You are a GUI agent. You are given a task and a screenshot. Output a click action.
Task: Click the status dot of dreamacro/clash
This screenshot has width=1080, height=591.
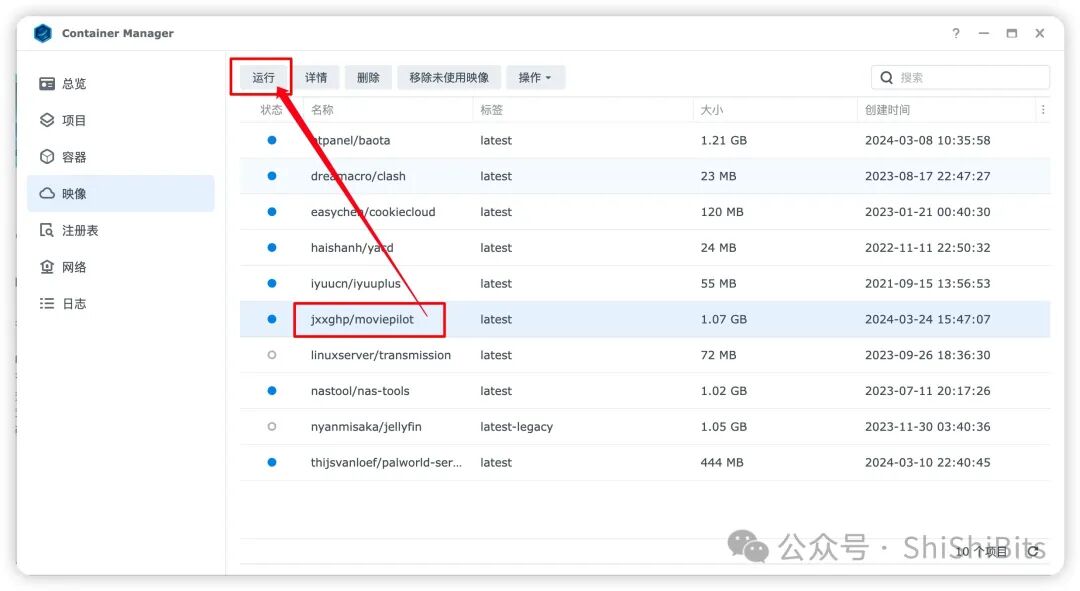coord(271,176)
